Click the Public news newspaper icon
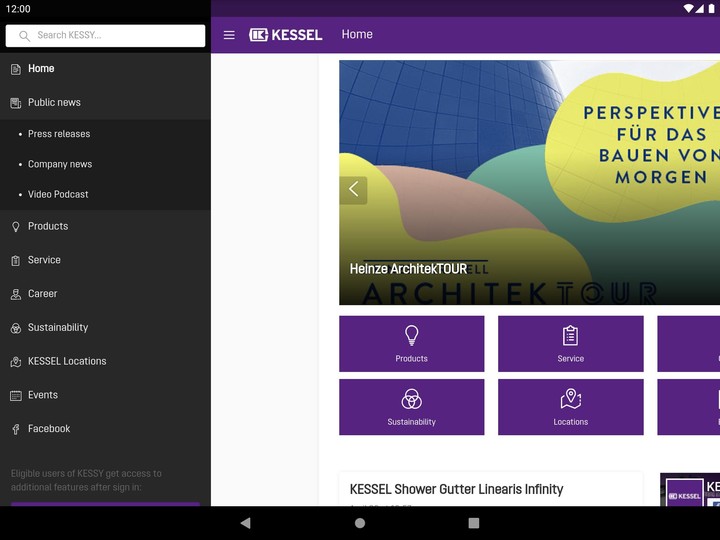The image size is (720, 540). 16,103
